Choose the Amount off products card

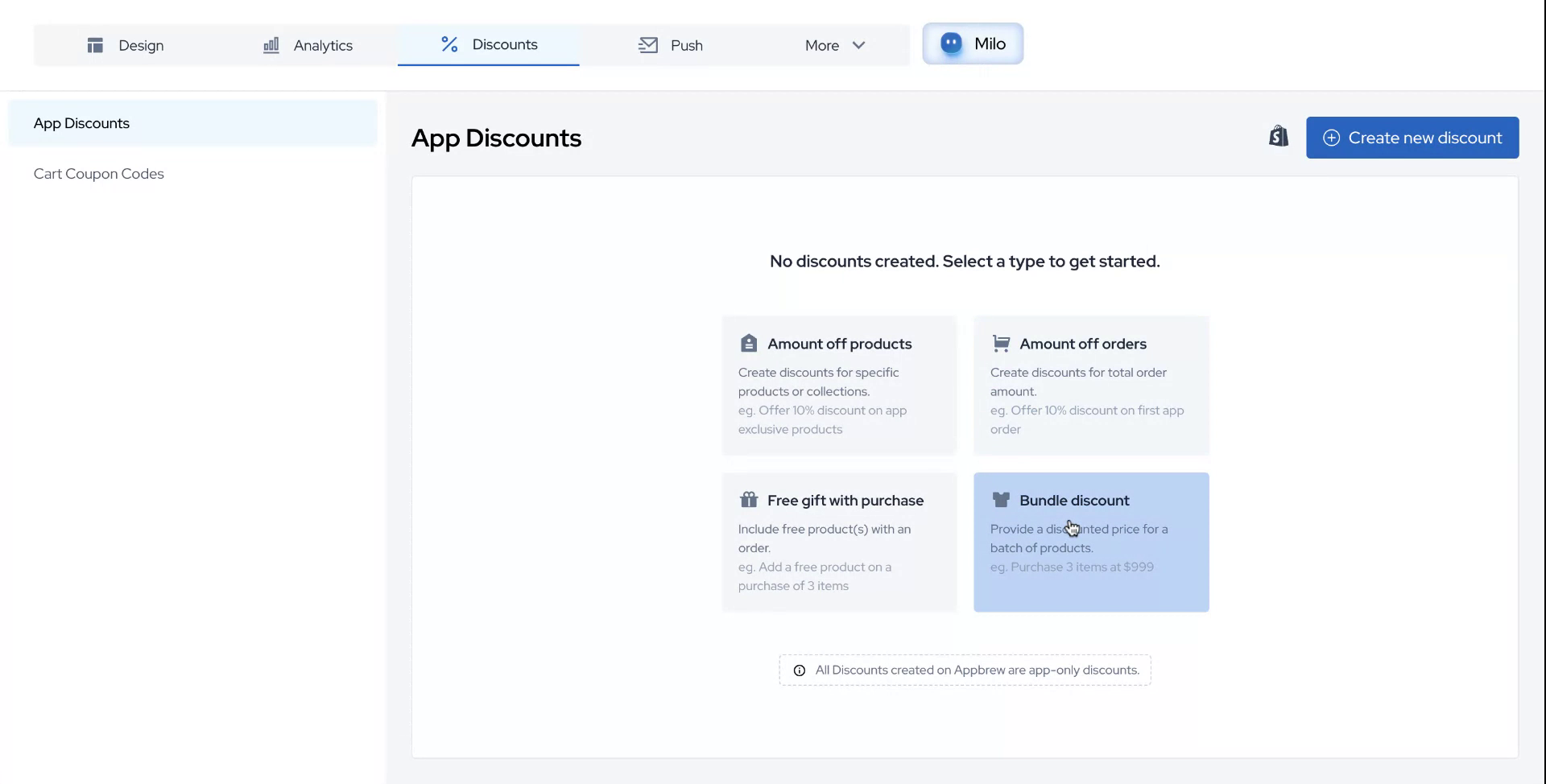click(839, 386)
